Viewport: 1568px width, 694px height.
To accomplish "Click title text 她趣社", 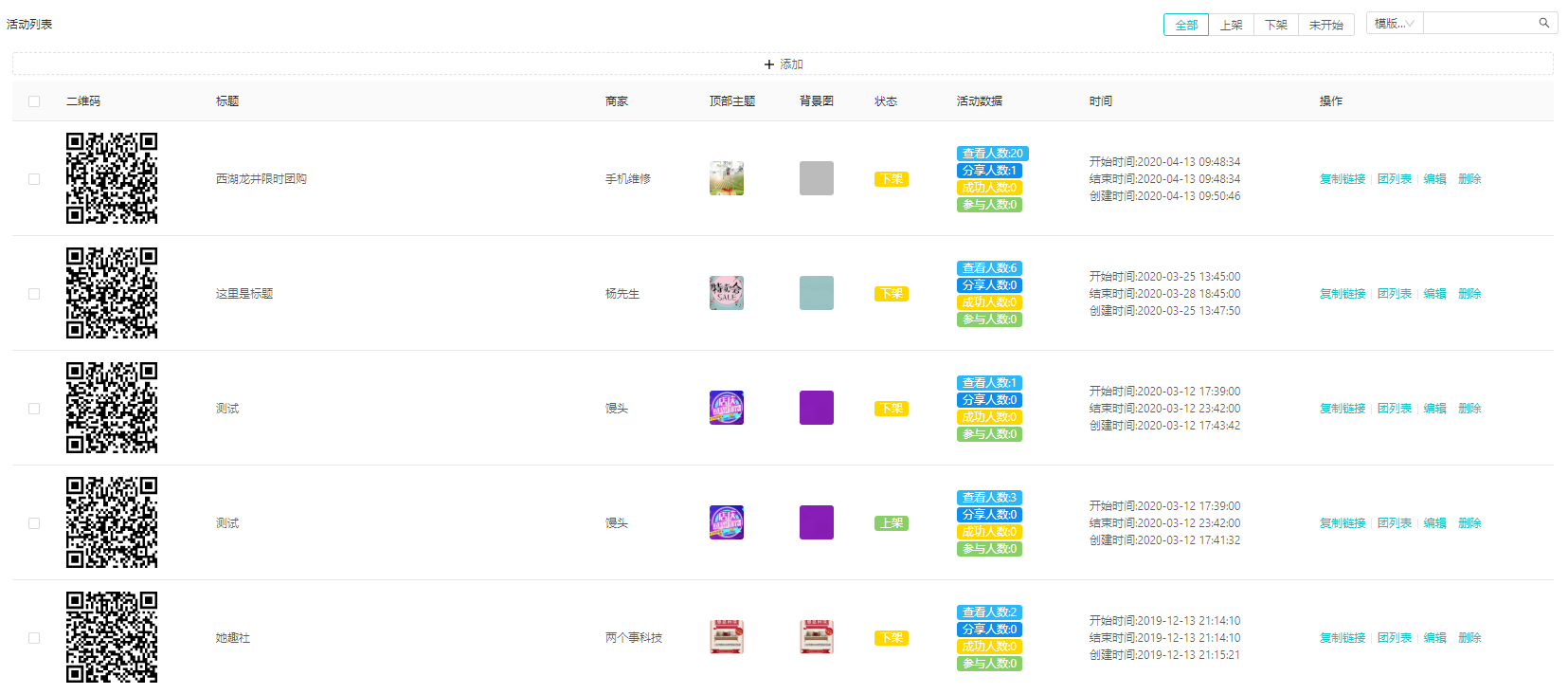I will tap(233, 638).
